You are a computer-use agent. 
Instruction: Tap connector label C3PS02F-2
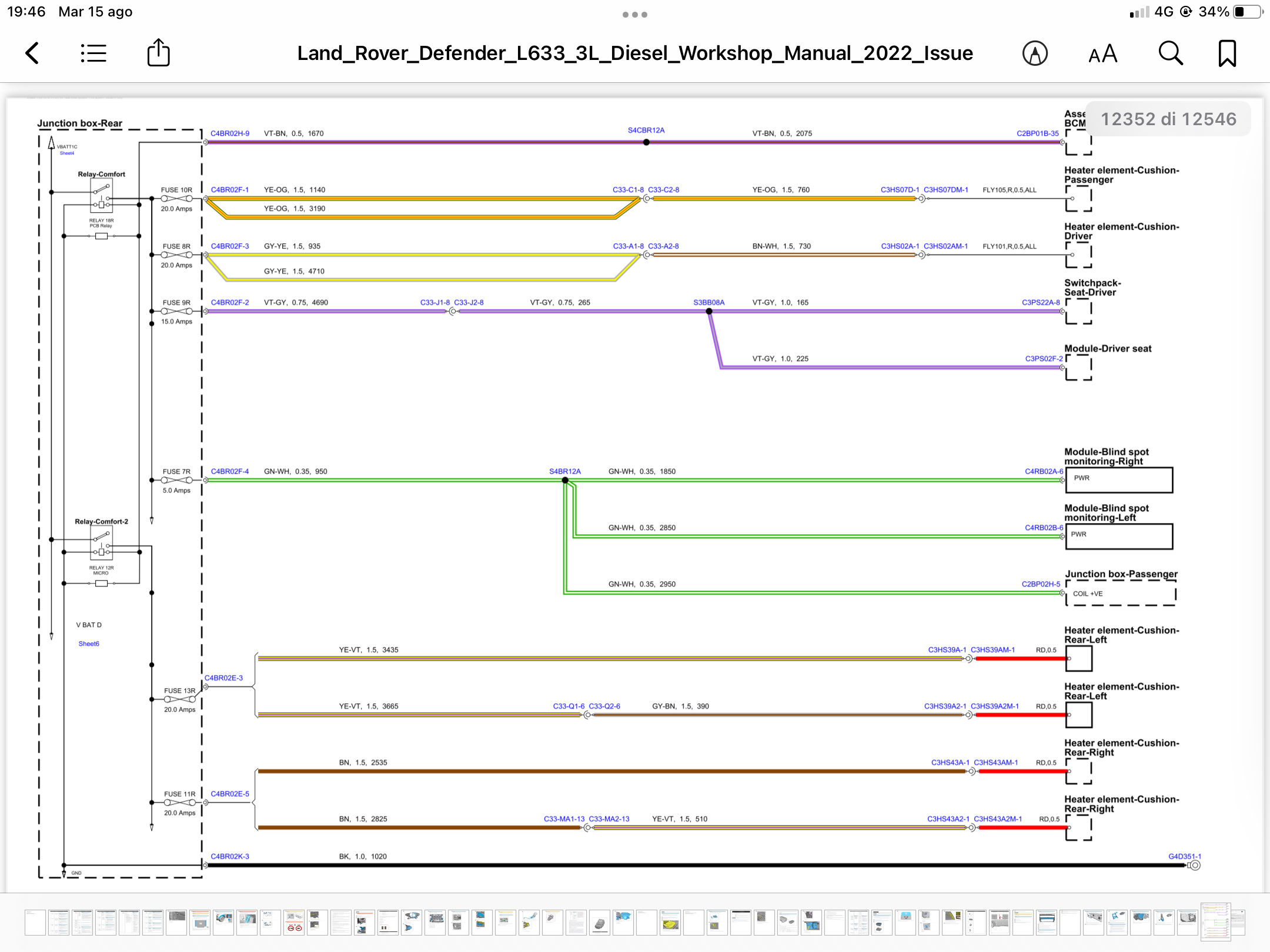pos(1044,358)
